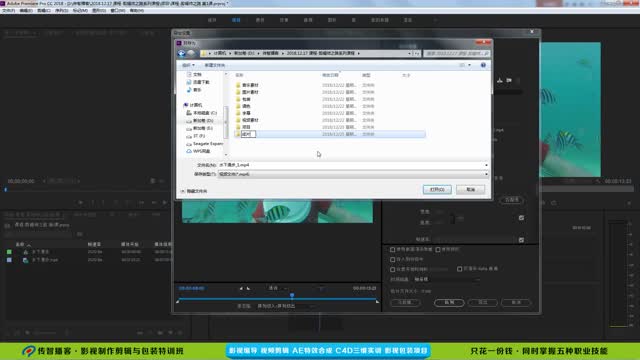640x360 pixels.
Task: Open 帮助 menu
Action: coord(136,11)
